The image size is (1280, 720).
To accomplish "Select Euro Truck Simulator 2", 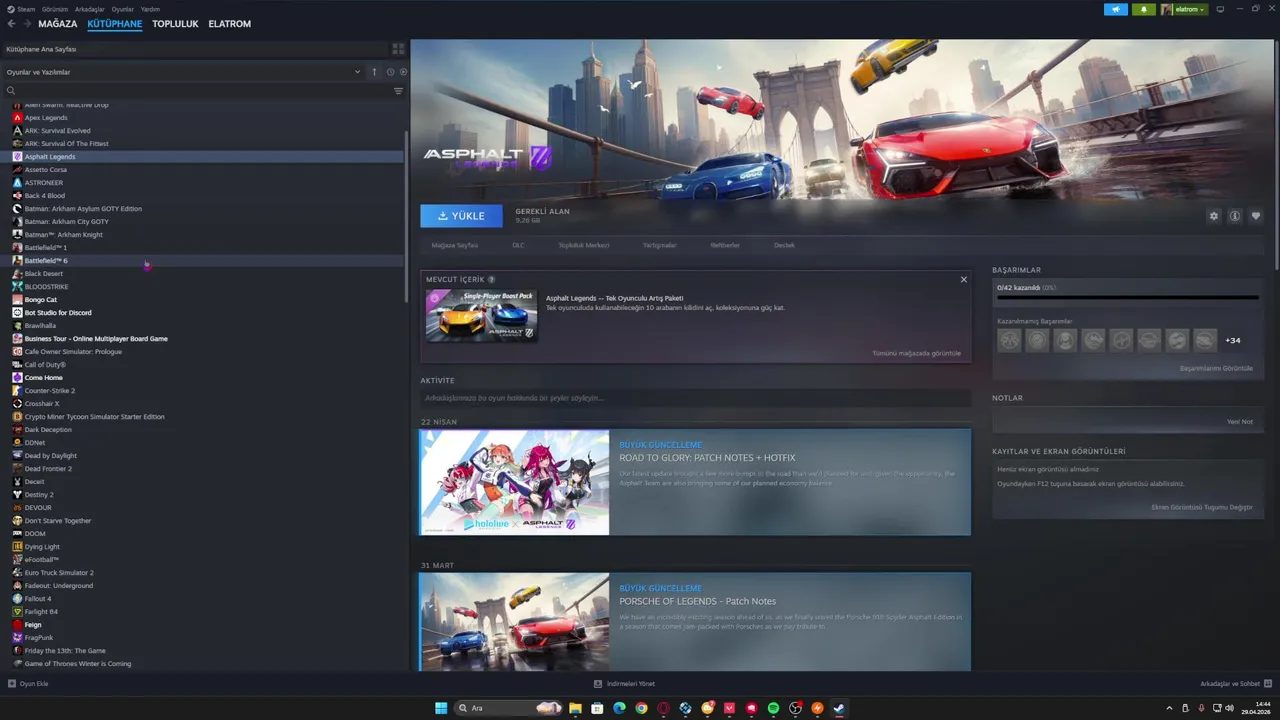I will coord(59,573).
